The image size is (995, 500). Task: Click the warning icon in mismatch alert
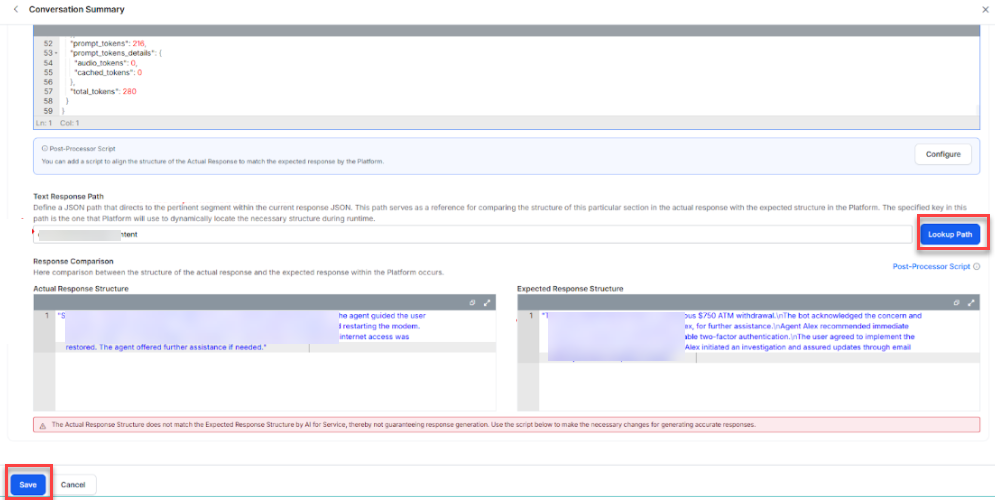click(x=42, y=424)
